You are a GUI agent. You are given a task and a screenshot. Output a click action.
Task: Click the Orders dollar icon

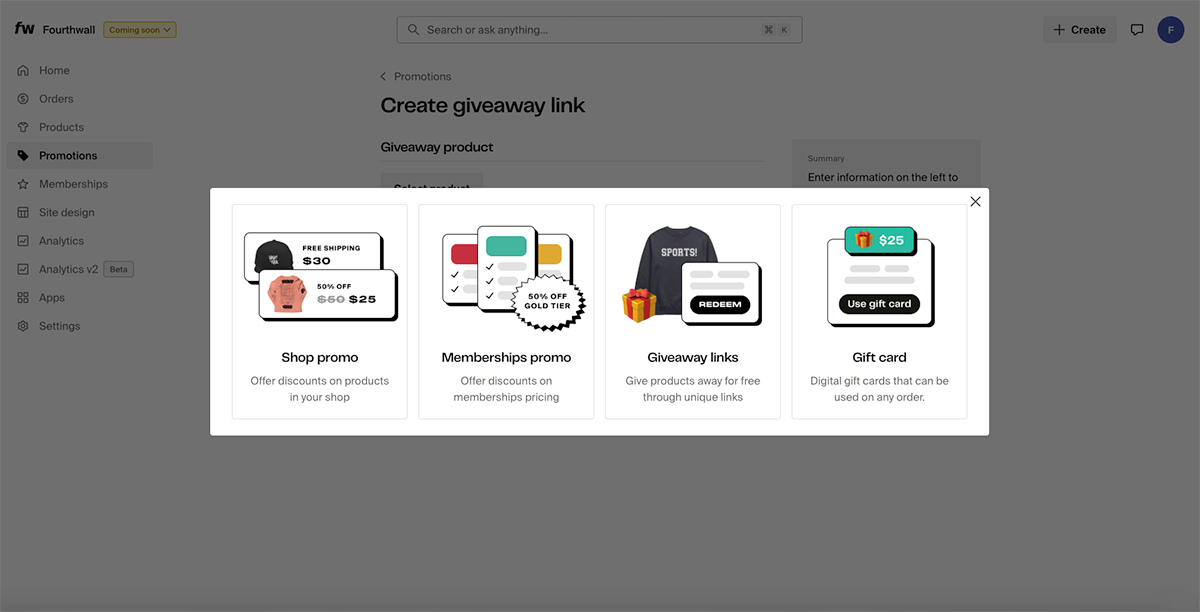coord(23,99)
